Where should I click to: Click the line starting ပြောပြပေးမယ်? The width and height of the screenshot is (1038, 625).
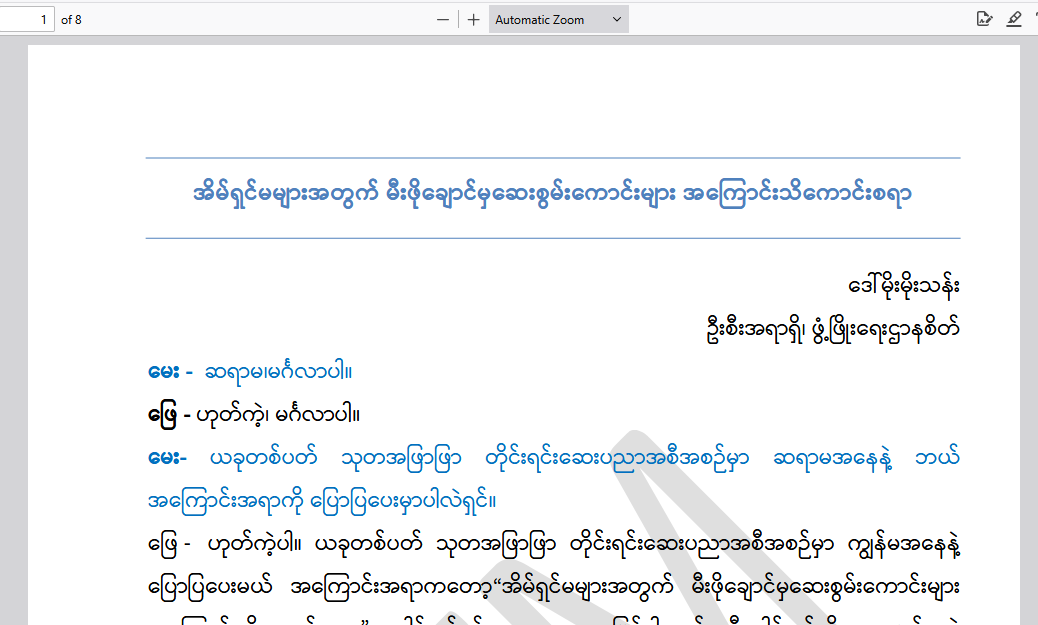(554, 587)
